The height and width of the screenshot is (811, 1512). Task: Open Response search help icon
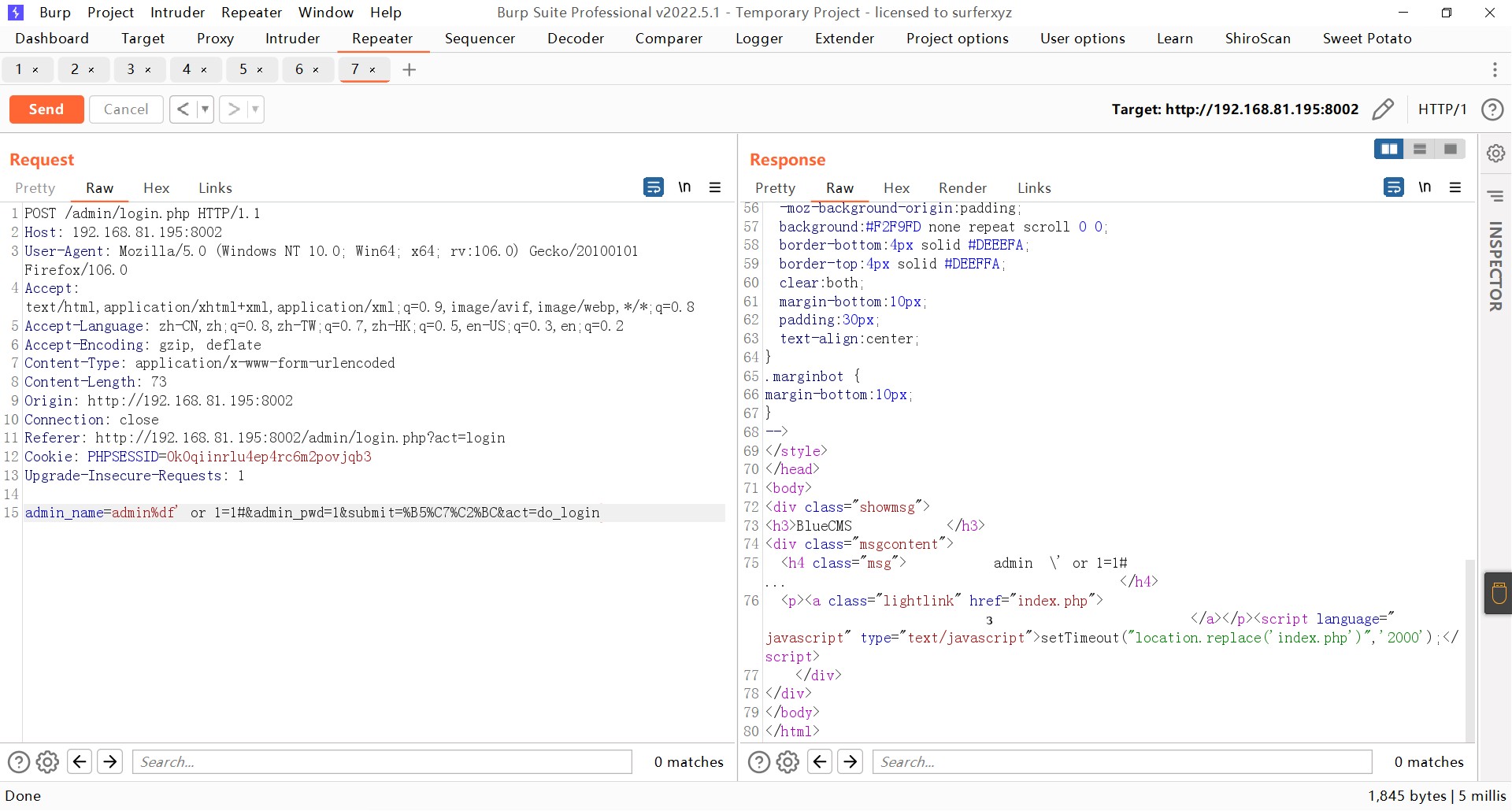coord(759,762)
